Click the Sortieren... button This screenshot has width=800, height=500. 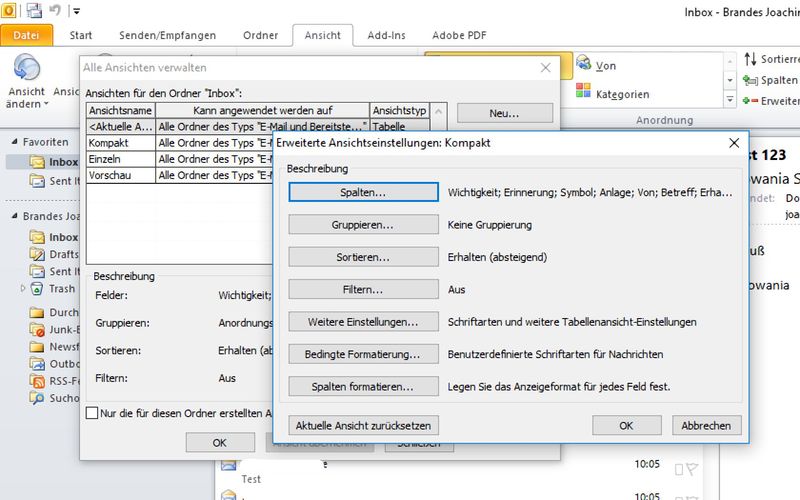[363, 257]
